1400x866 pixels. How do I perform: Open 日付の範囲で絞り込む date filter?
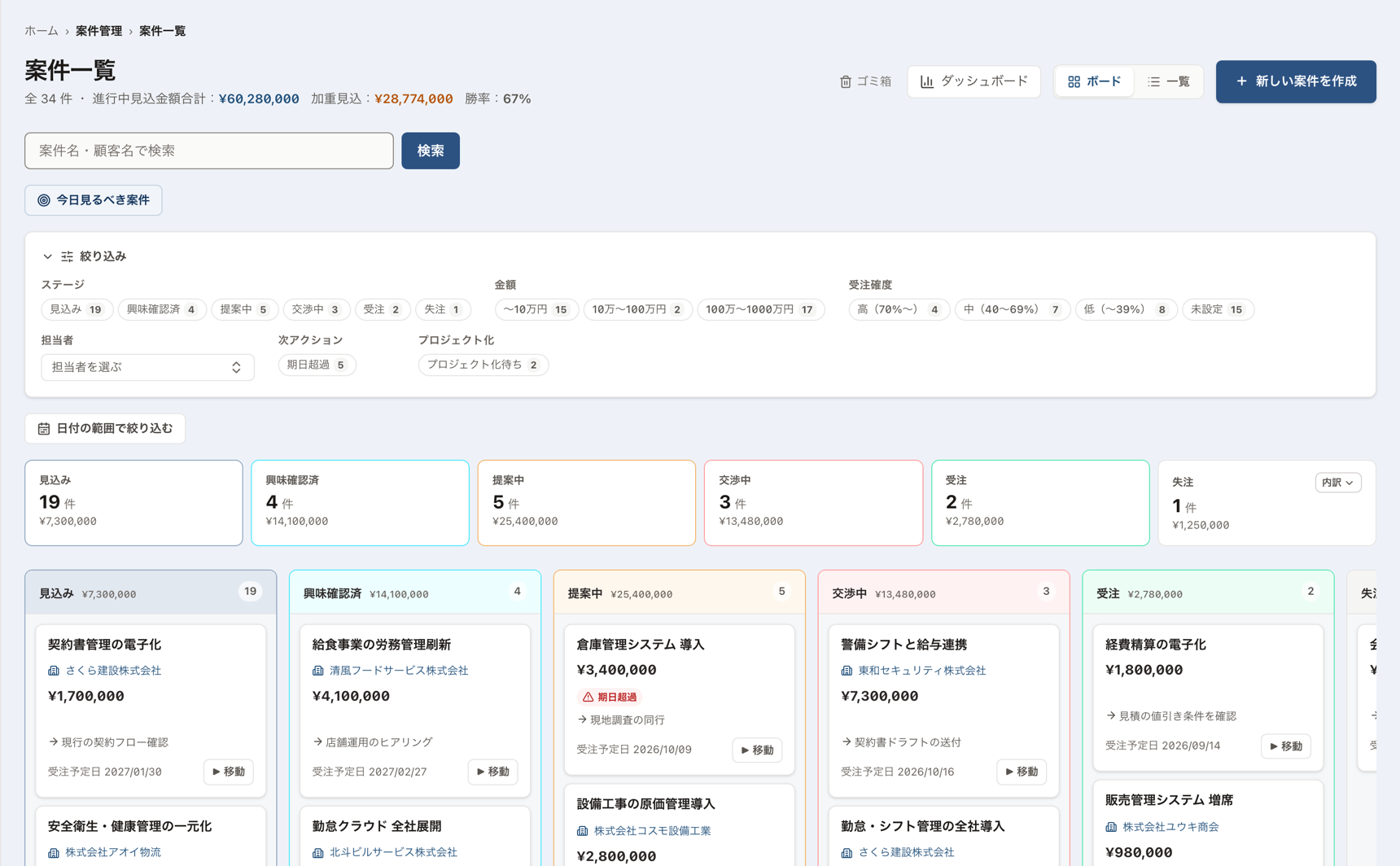105,429
